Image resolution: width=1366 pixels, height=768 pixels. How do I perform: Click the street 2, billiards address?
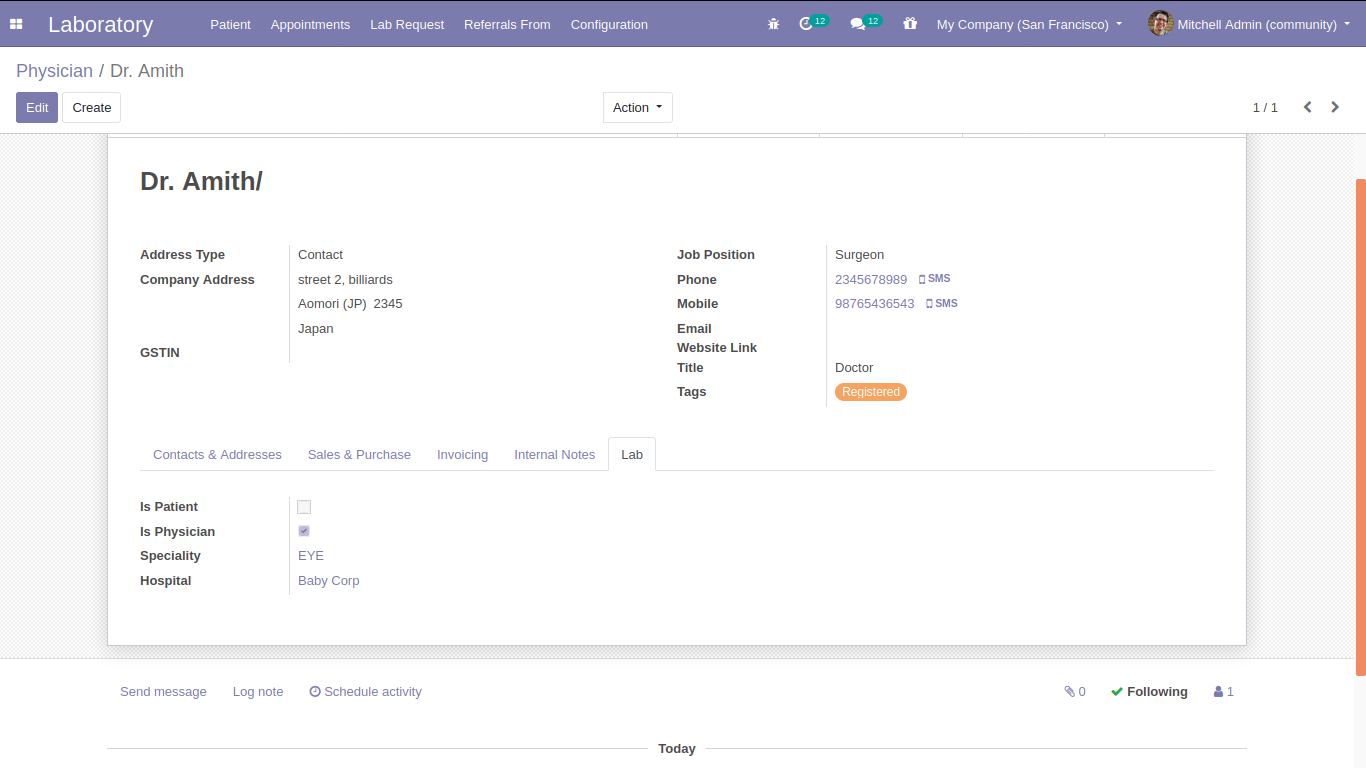pyautogui.click(x=345, y=280)
